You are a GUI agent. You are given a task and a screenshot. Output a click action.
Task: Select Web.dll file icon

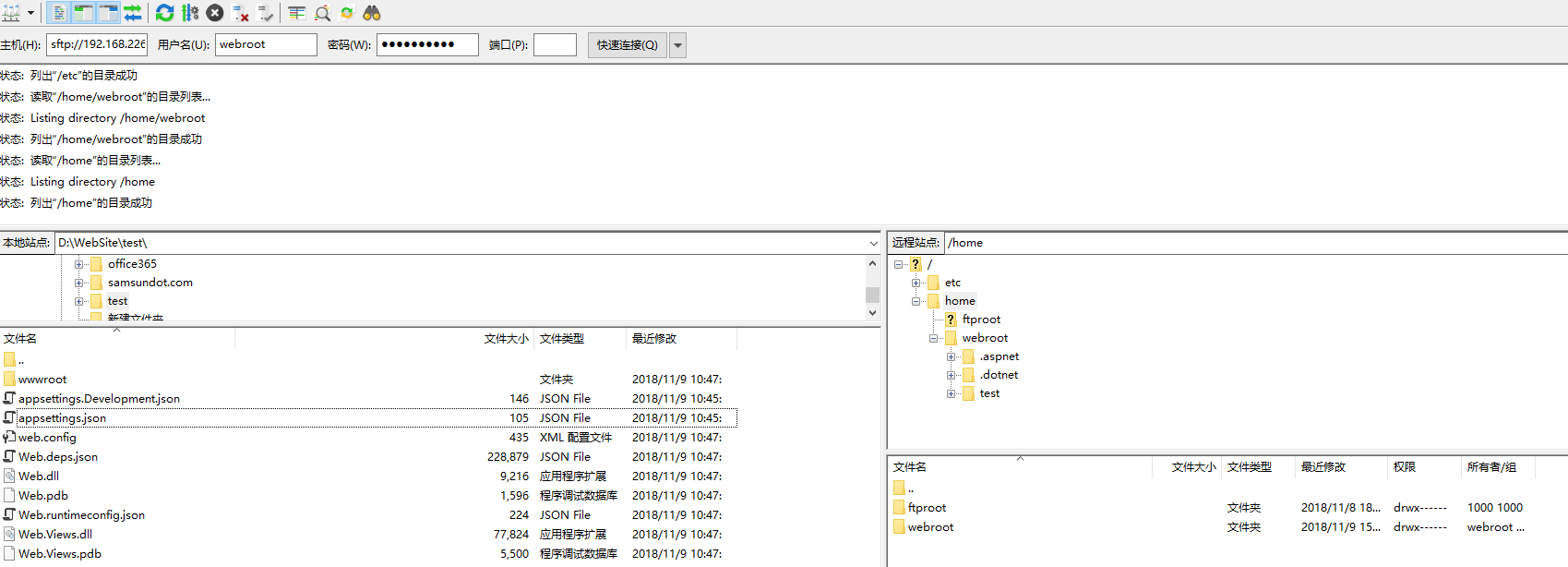[9, 476]
